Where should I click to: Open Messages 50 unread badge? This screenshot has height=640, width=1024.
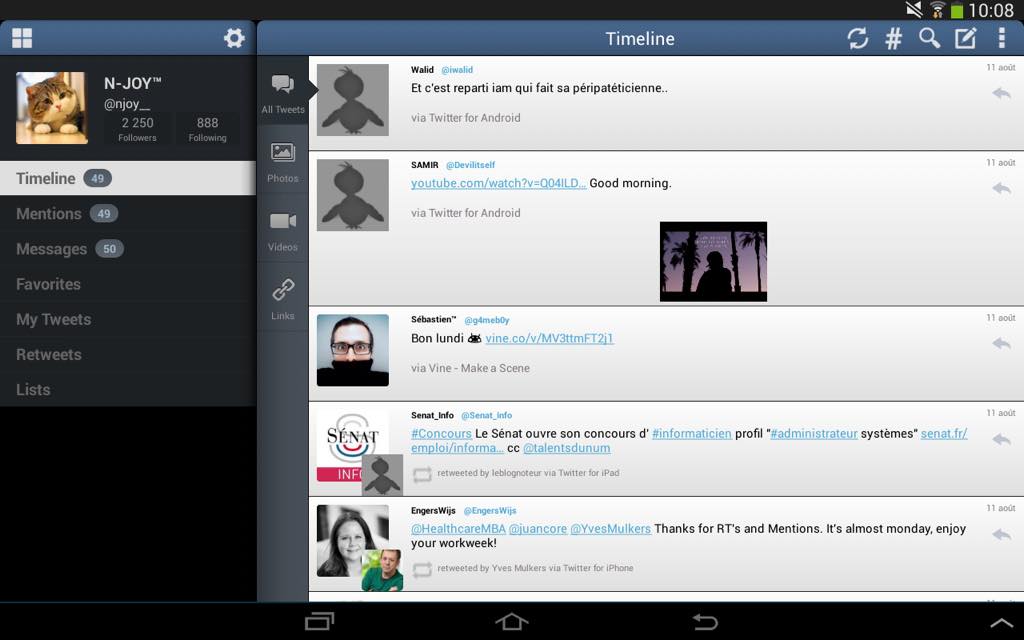(110, 249)
